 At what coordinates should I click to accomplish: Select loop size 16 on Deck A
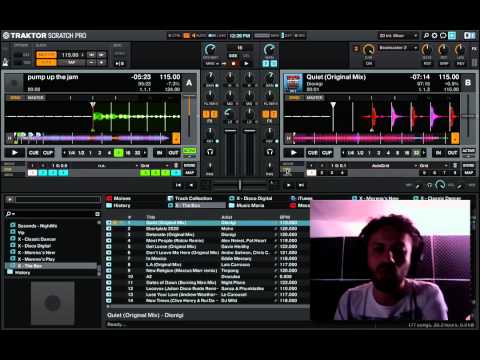[x=128, y=153]
